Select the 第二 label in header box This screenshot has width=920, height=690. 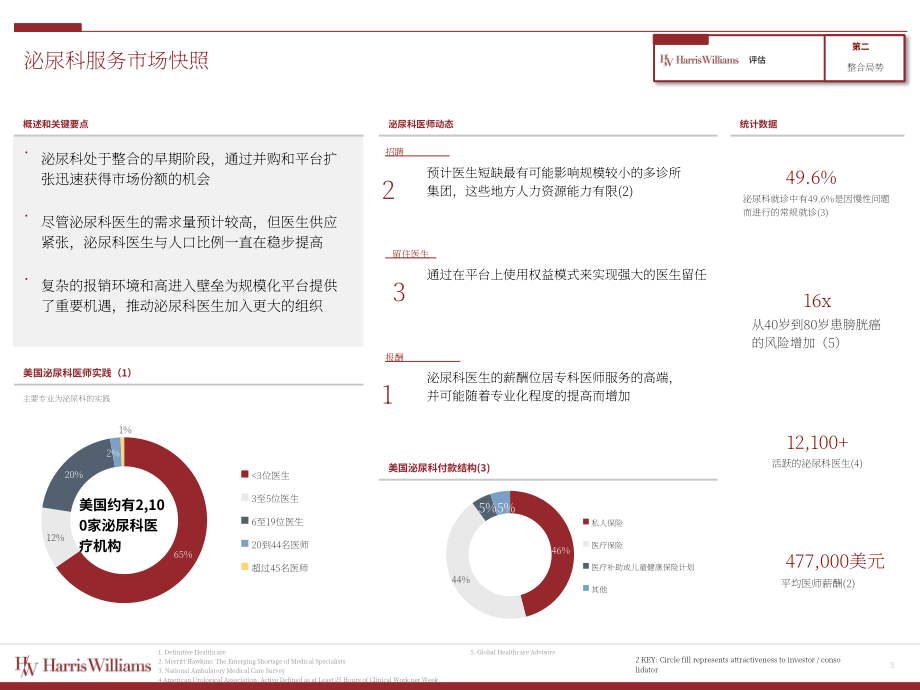(x=860, y=46)
